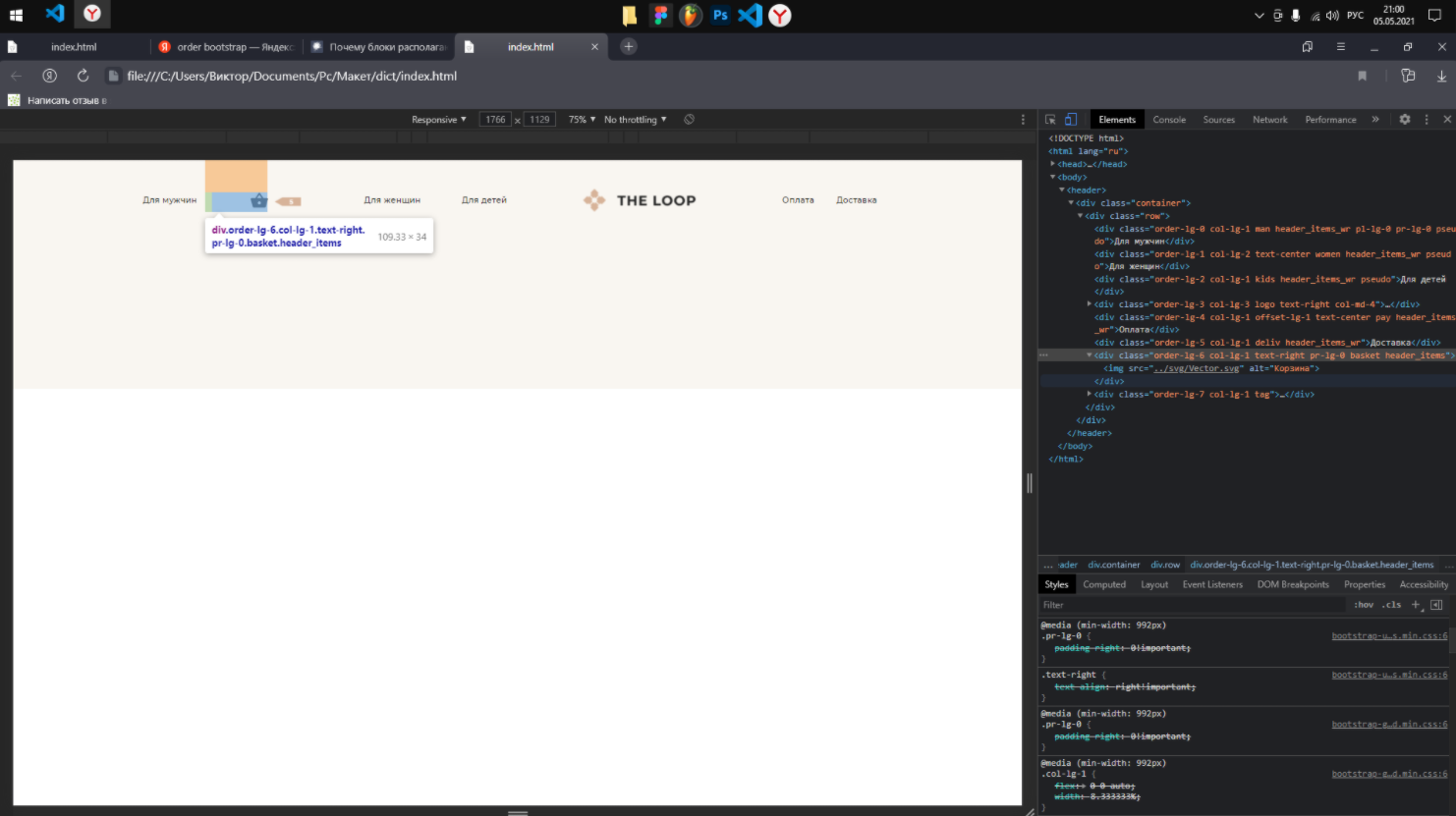Open the Accessibility tab
The image size is (1456, 816).
[x=1424, y=584]
